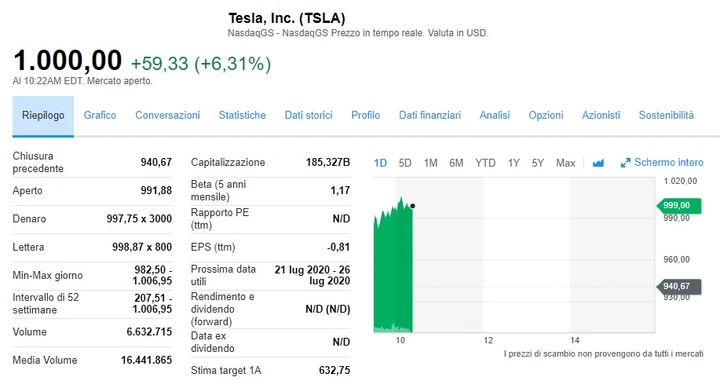
Task: Show the Max chart range
Action: click(566, 163)
